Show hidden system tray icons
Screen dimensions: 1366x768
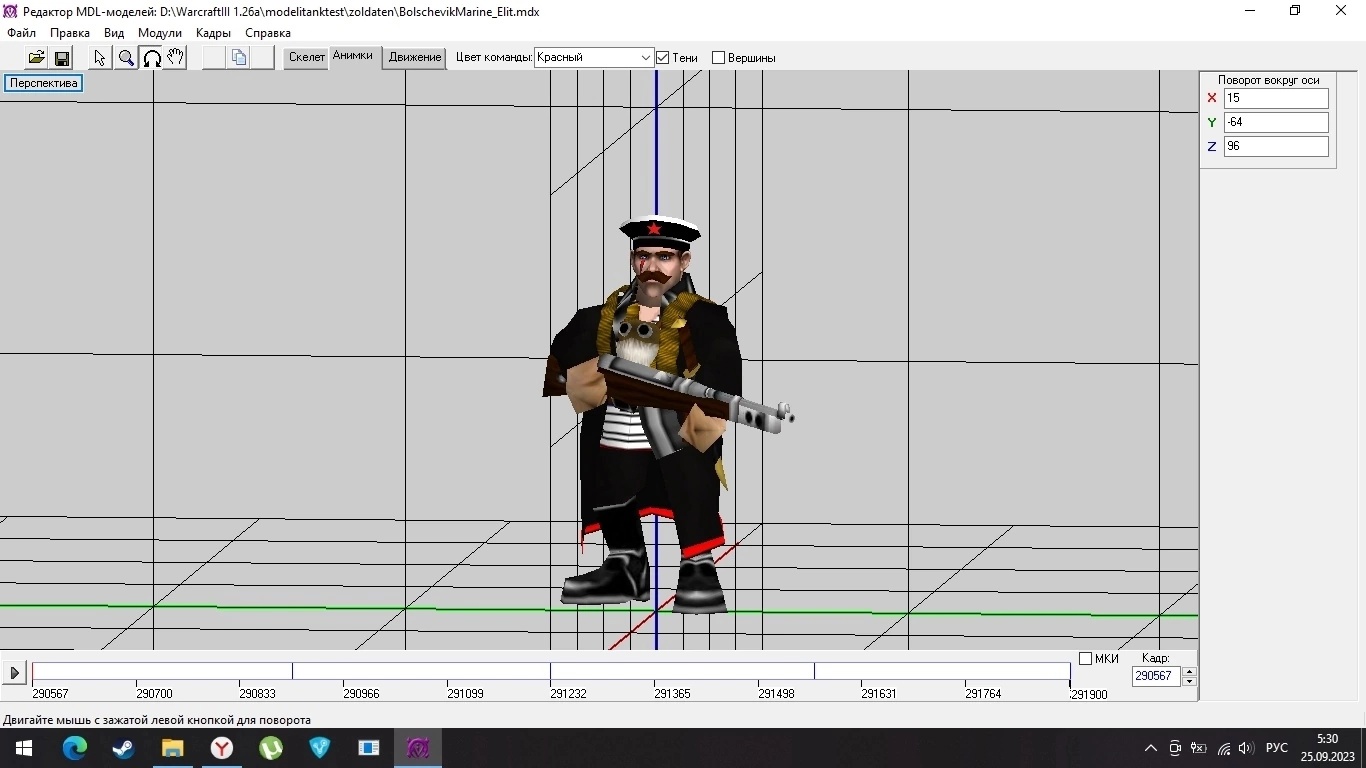(1151, 748)
